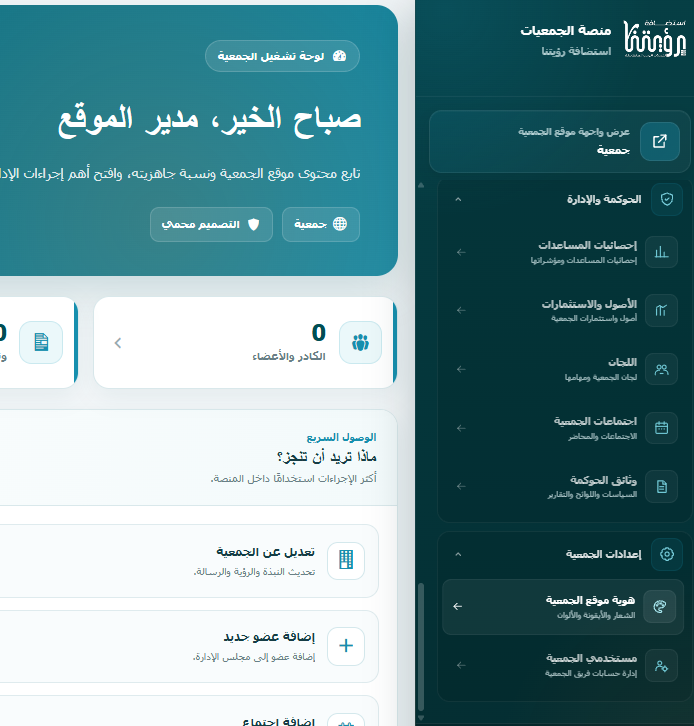
Task: Click the document icon for وثائق الحوكمة
Action: pos(661,487)
